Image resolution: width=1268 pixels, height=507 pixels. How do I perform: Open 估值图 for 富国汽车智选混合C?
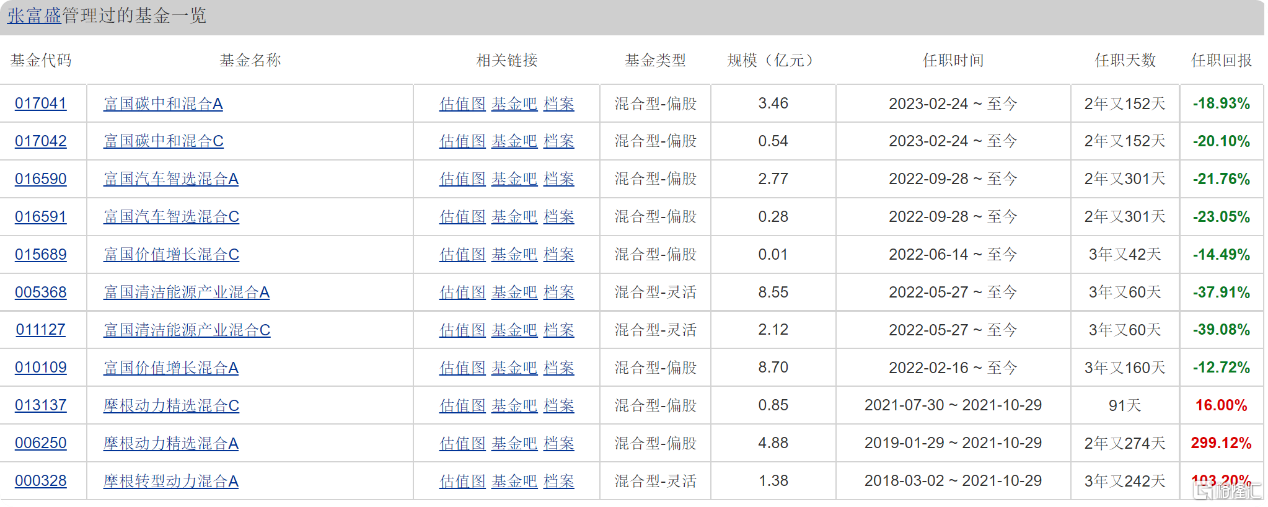[x=462, y=217]
